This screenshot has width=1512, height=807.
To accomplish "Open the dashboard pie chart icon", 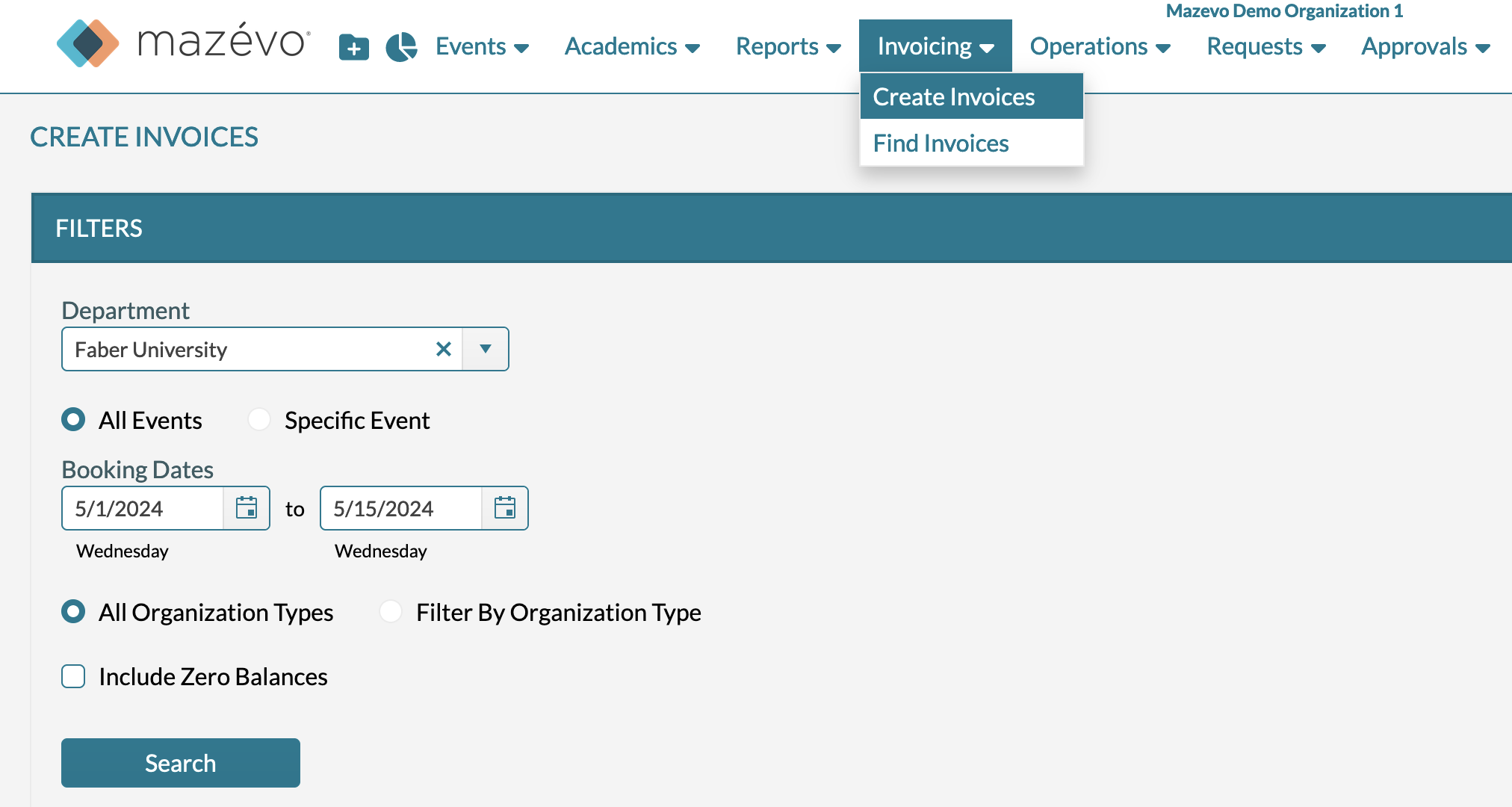I will (x=401, y=46).
